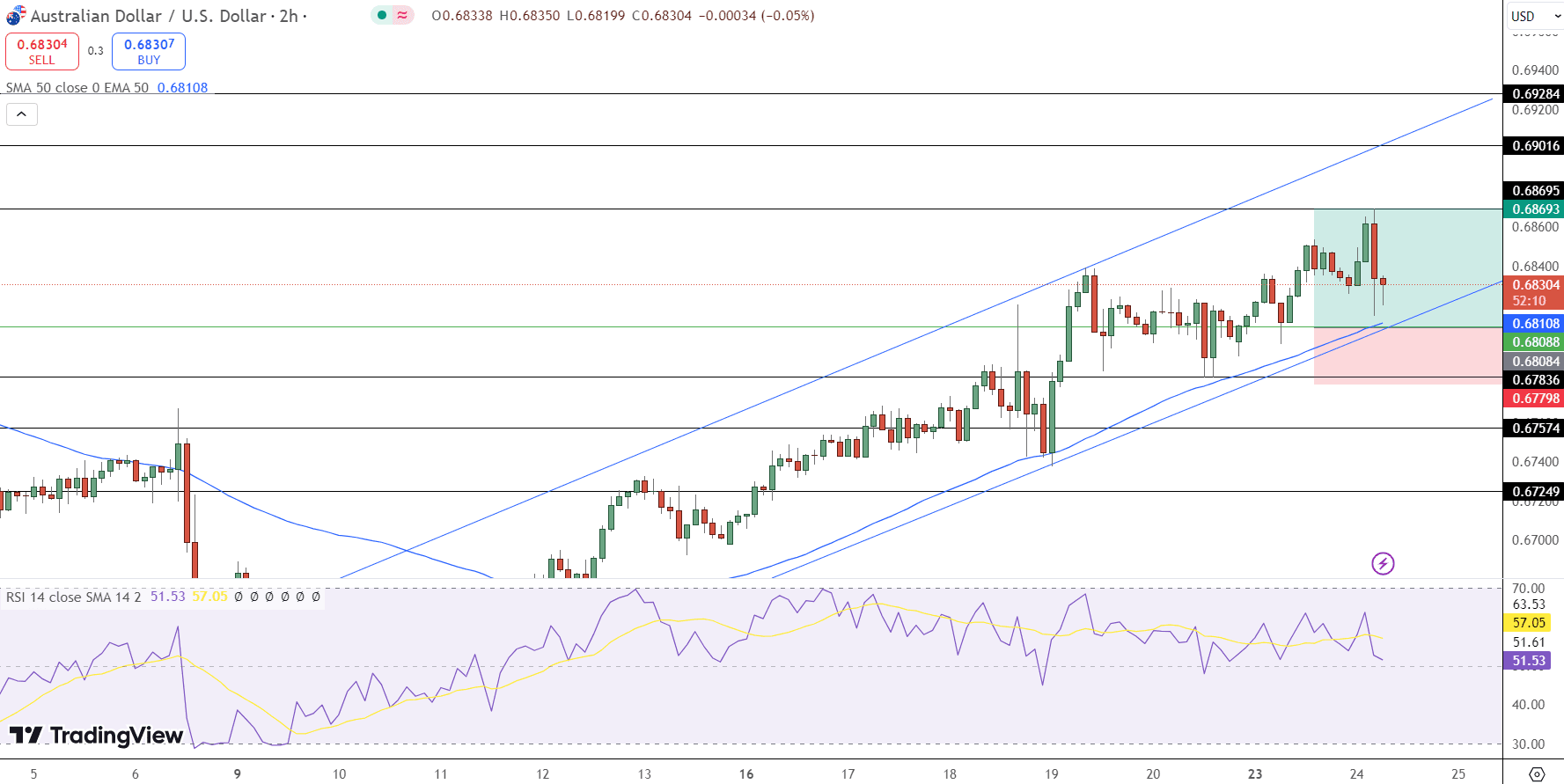Click the red 0.67798 stop price label
The height and width of the screenshot is (784, 1564).
pyautogui.click(x=1533, y=399)
